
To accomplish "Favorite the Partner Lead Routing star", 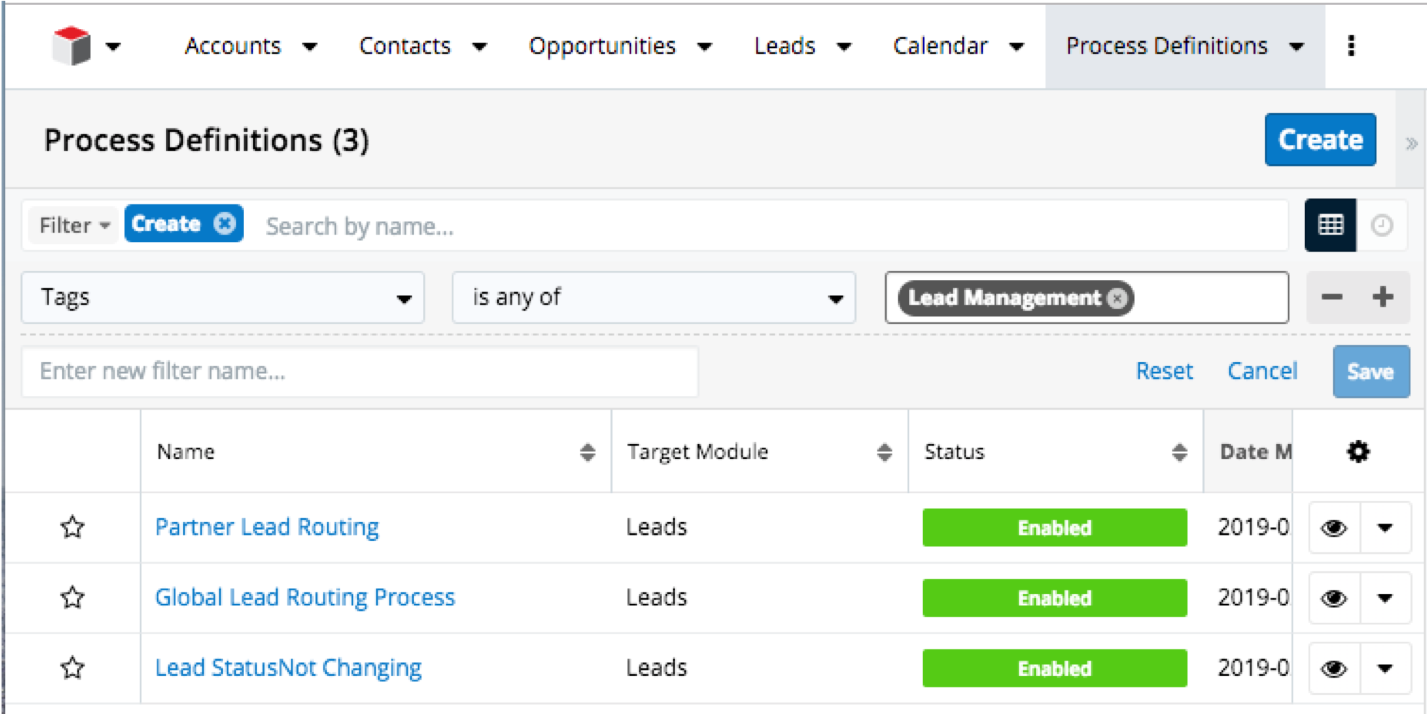I will tap(72, 527).
